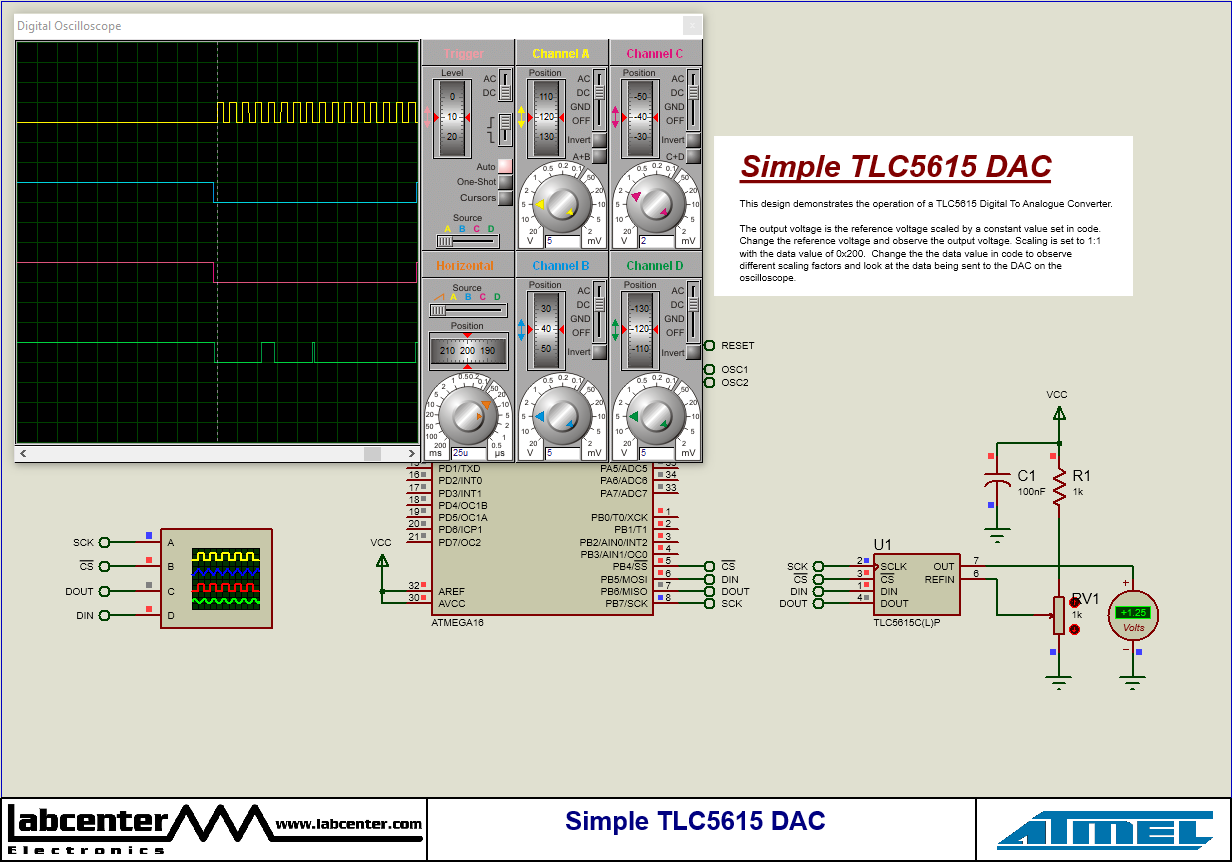The image size is (1232, 862).
Task: Switch trigger coupling to DC
Action: click(504, 92)
